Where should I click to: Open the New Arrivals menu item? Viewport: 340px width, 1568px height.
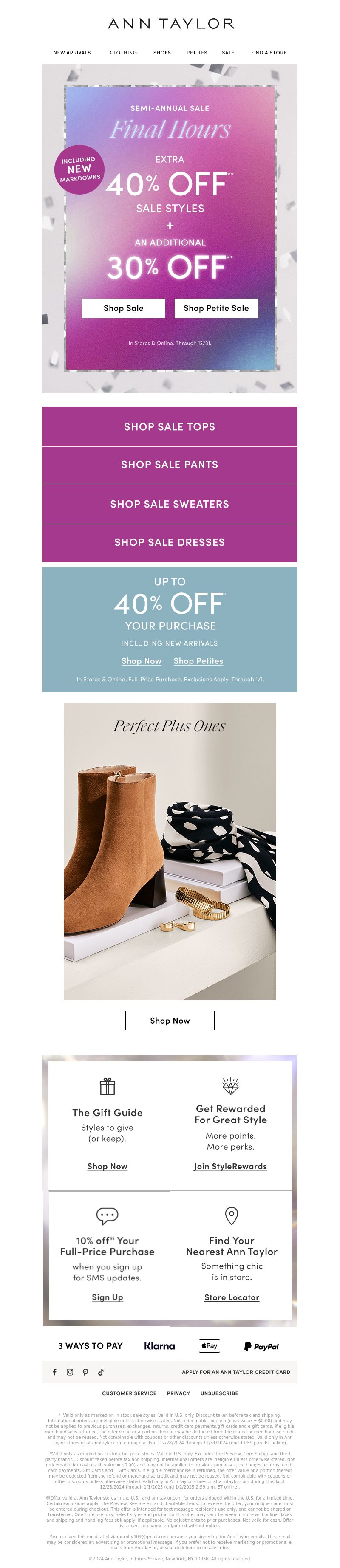tap(72, 53)
